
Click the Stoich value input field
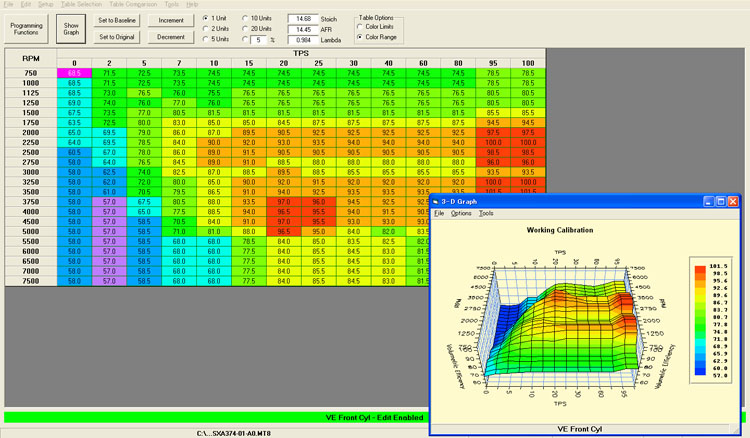pos(306,18)
